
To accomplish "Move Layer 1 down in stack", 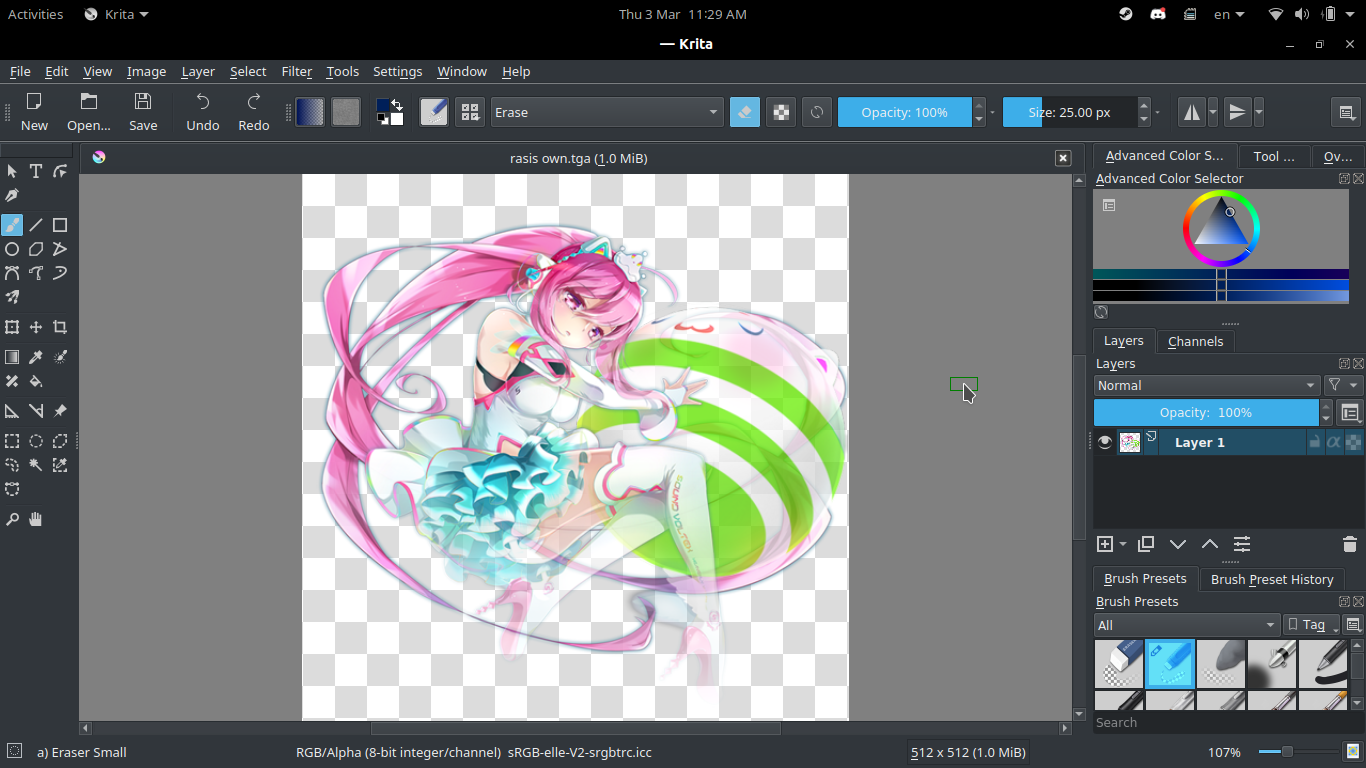I will click(x=1178, y=544).
